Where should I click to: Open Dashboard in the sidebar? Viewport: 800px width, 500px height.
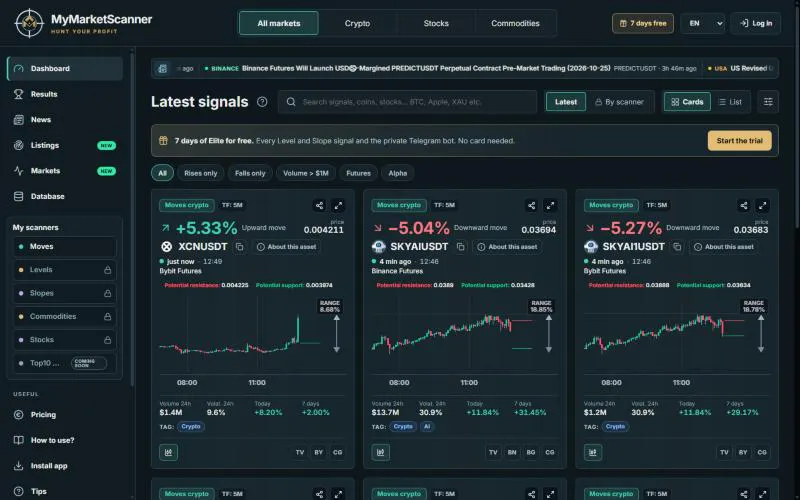[x=65, y=68]
